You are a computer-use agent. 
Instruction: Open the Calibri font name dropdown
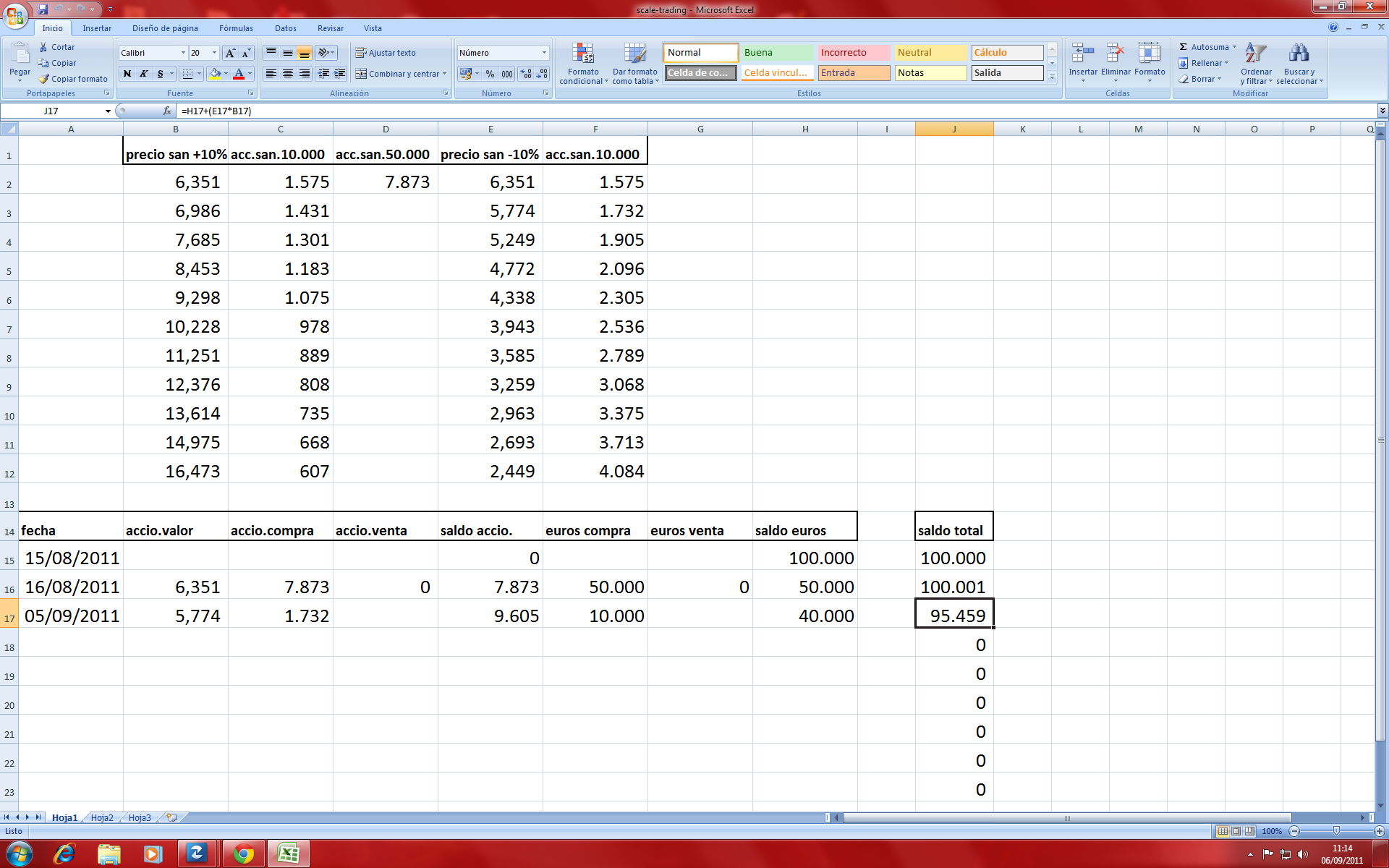(183, 53)
